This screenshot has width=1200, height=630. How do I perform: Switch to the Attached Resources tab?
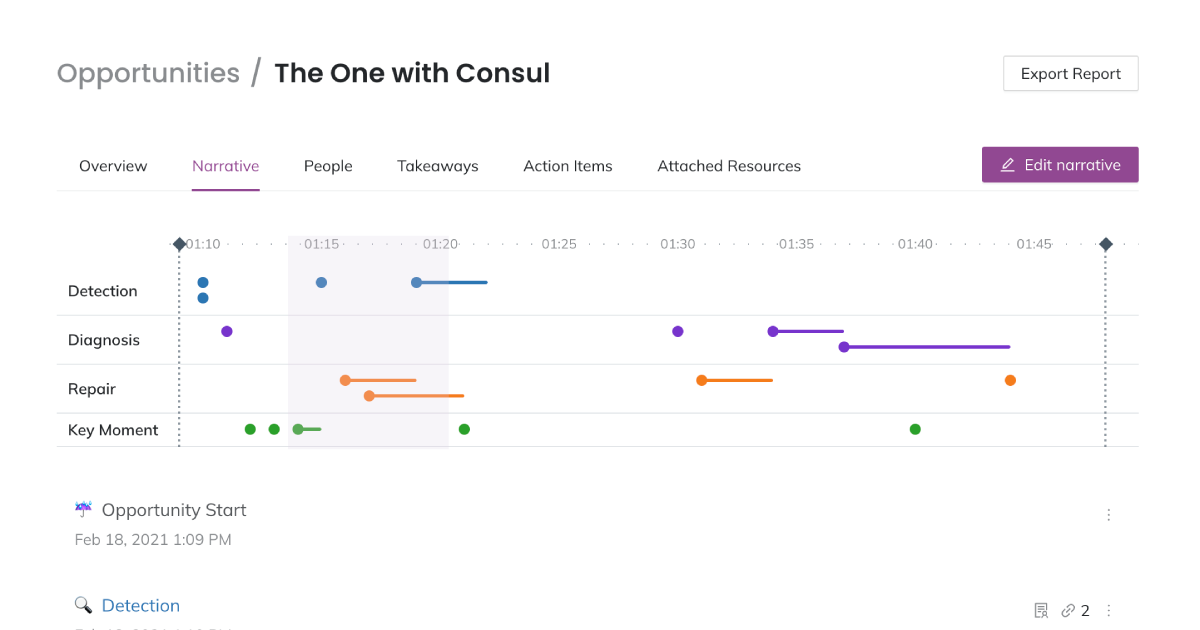pos(729,166)
